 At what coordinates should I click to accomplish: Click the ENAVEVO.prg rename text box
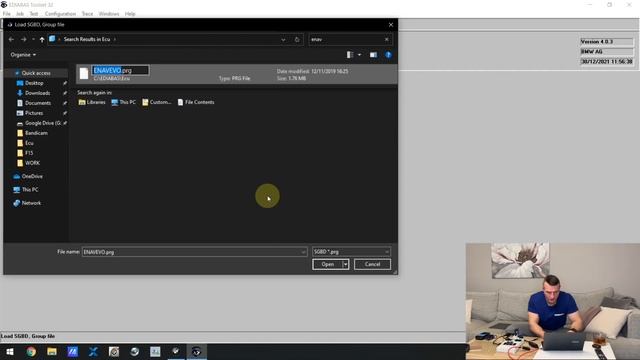pyautogui.click(x=120, y=71)
